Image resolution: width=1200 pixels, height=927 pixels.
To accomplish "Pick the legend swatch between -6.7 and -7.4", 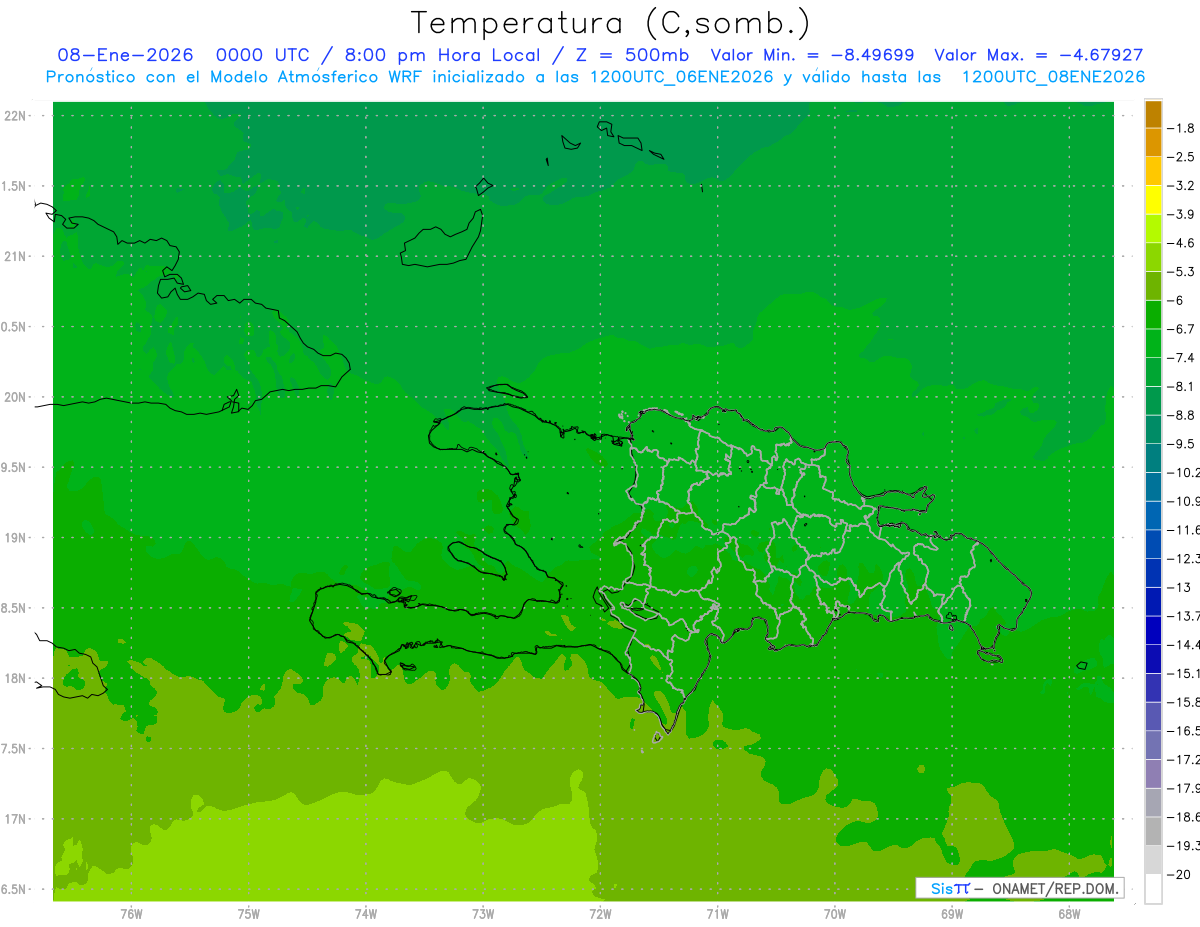I will point(1153,343).
